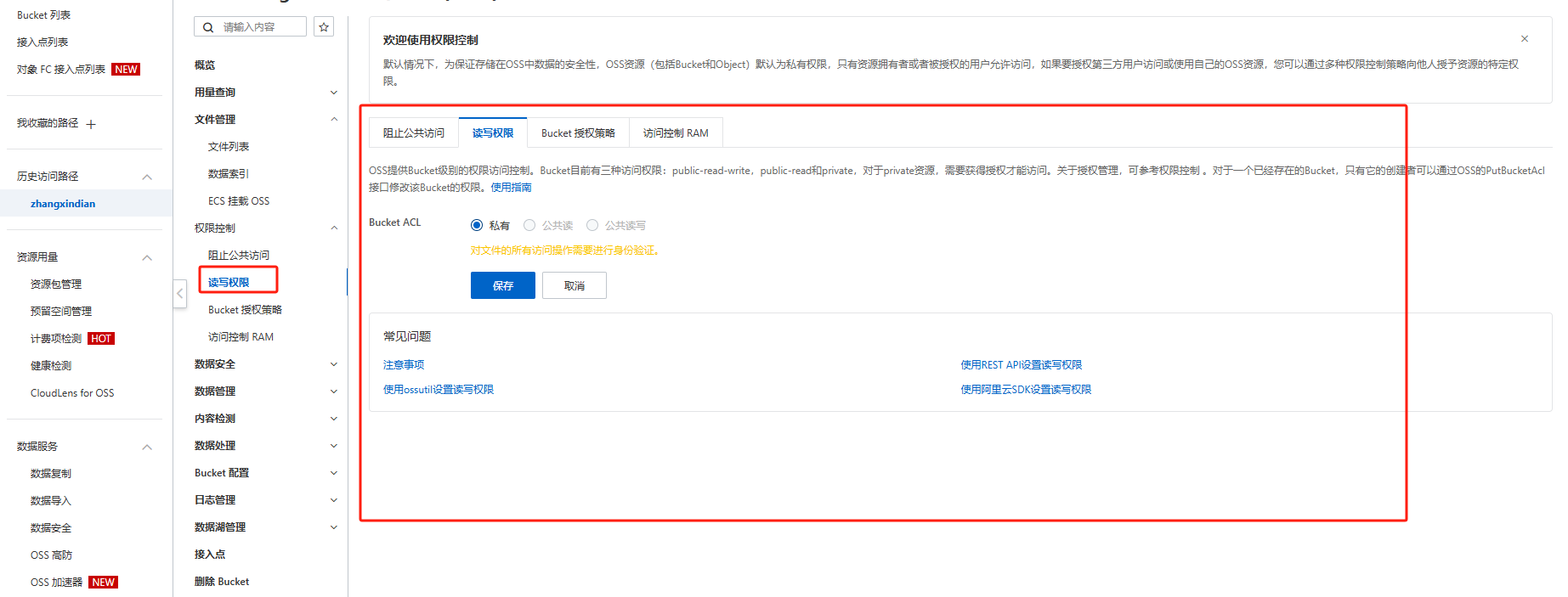The image size is (1568, 597).
Task: Click the 请输入内容 search field
Action: tap(261, 27)
